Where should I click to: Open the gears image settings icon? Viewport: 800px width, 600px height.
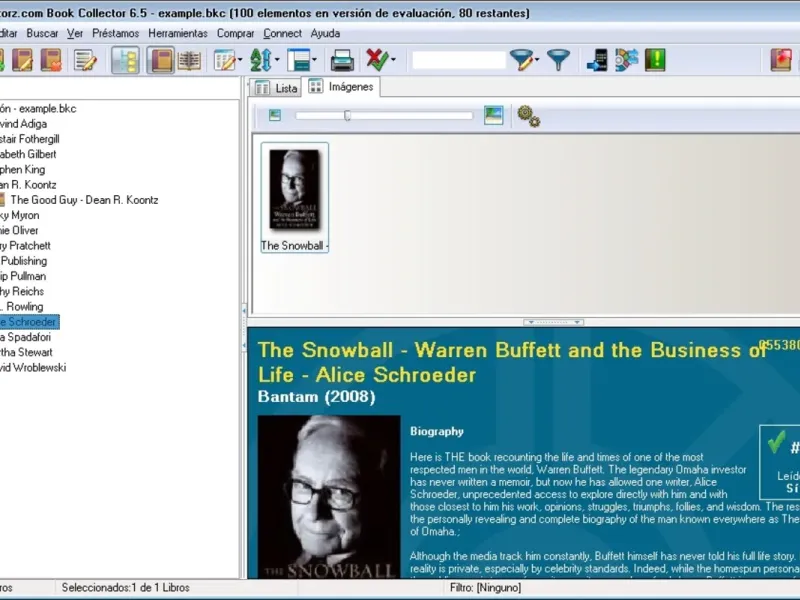(x=529, y=116)
